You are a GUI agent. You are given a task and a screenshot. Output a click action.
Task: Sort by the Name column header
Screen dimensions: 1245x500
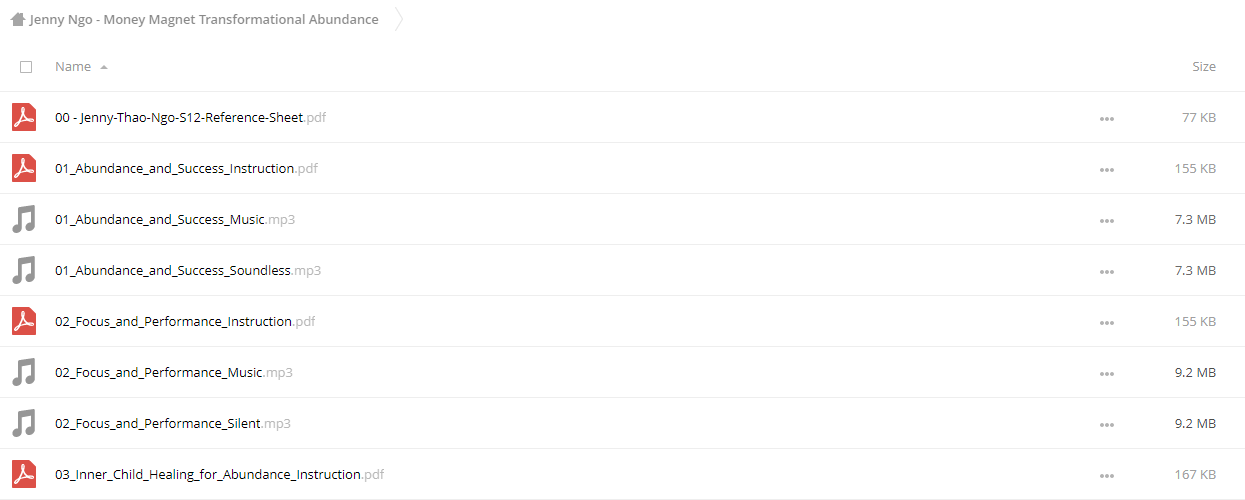(x=73, y=66)
